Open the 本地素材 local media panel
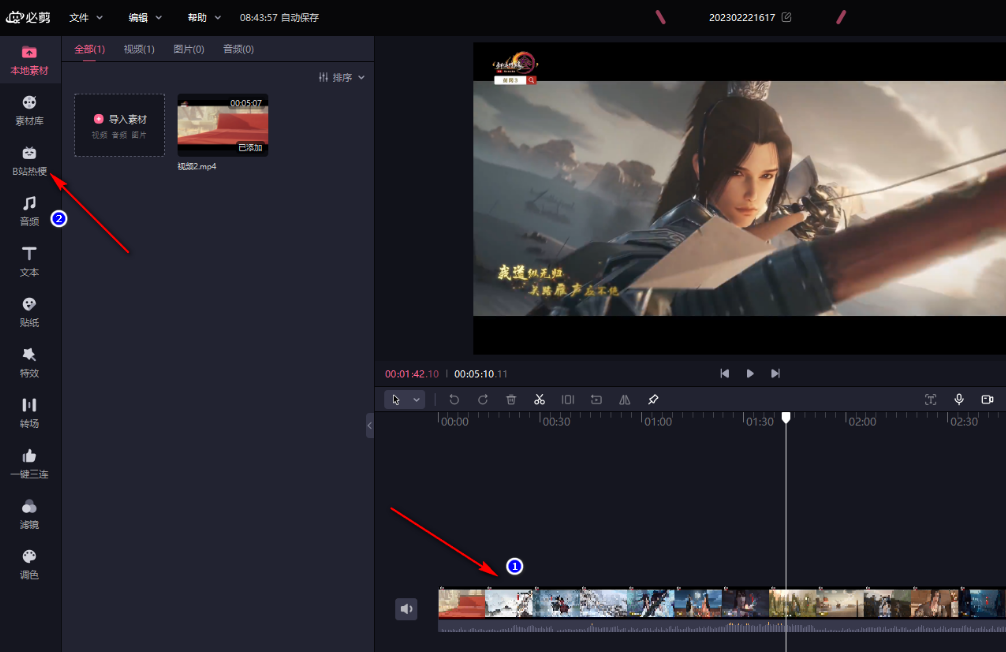1006x652 pixels. coord(30,61)
